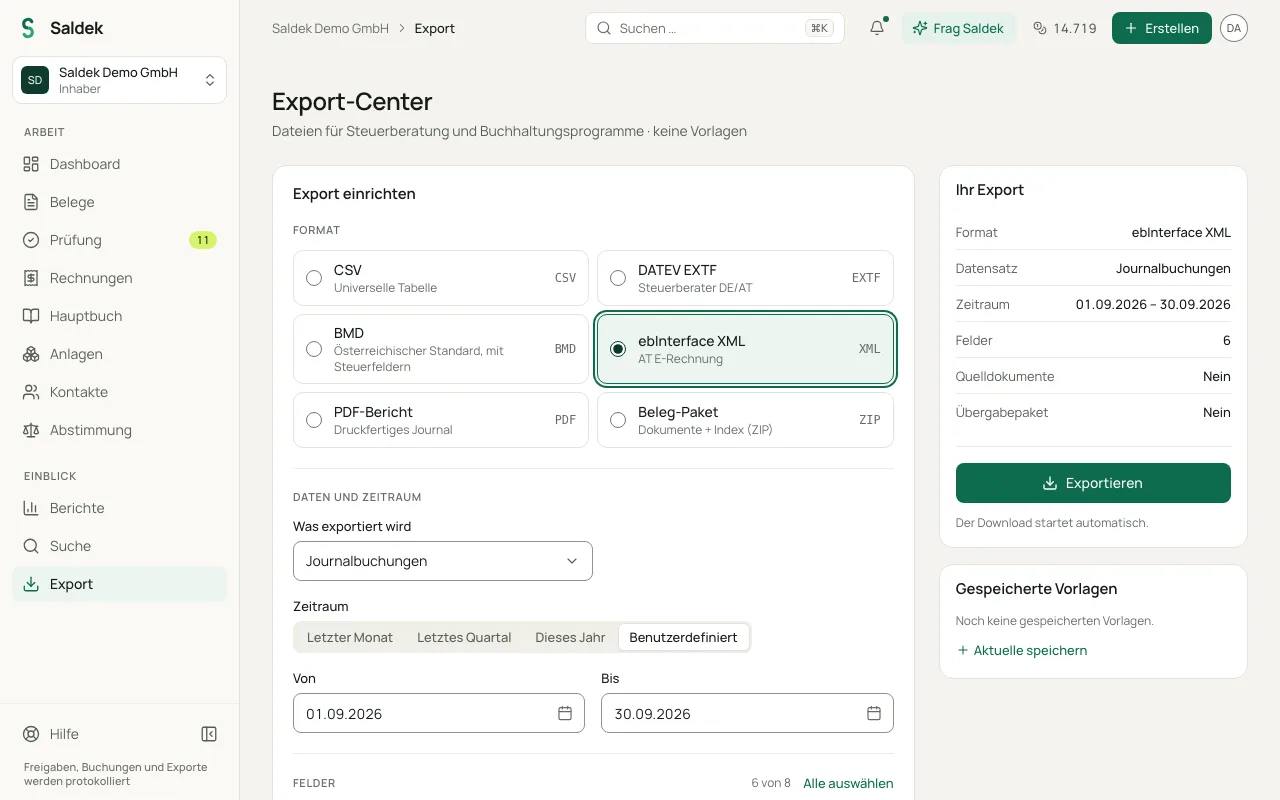This screenshot has width=1280, height=800.
Task: Open Berichte in the sidebar
Action: pos(120,508)
